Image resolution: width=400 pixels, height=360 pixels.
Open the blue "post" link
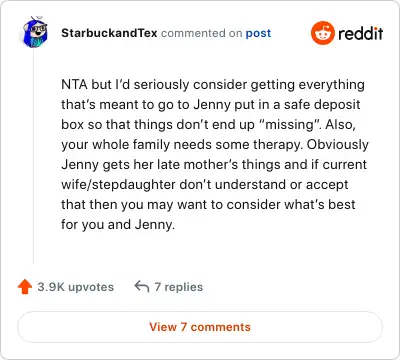click(x=258, y=33)
